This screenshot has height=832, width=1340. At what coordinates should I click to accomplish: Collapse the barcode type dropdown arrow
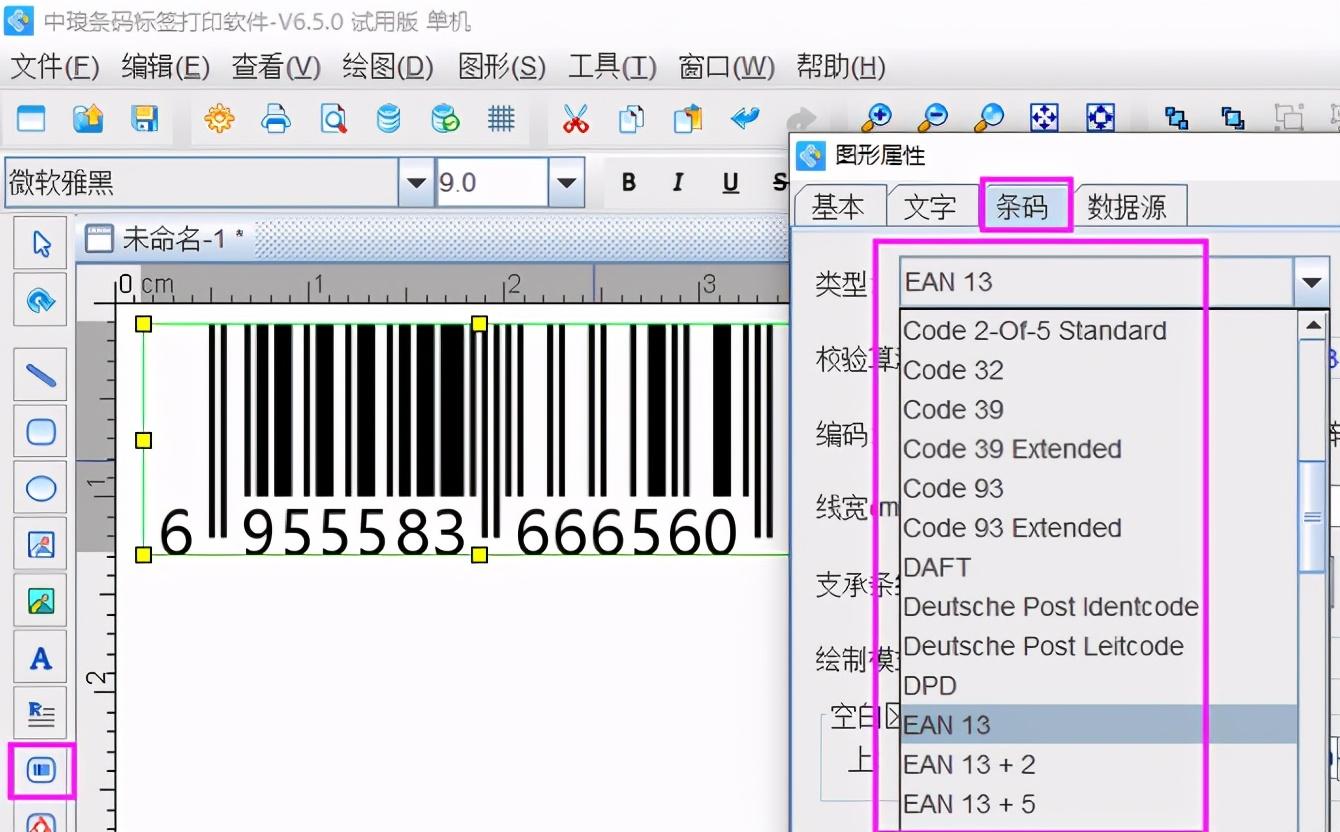[1311, 283]
